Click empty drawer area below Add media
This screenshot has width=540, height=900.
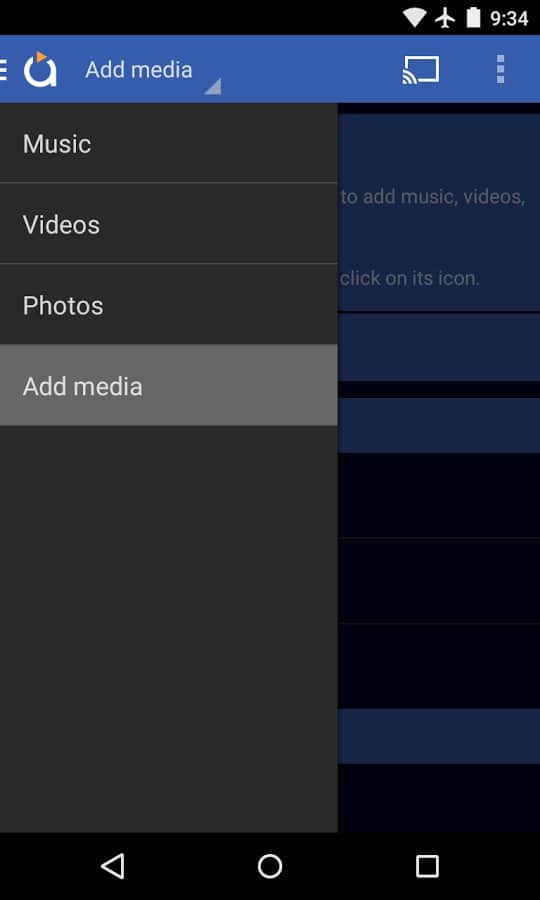[x=169, y=629]
